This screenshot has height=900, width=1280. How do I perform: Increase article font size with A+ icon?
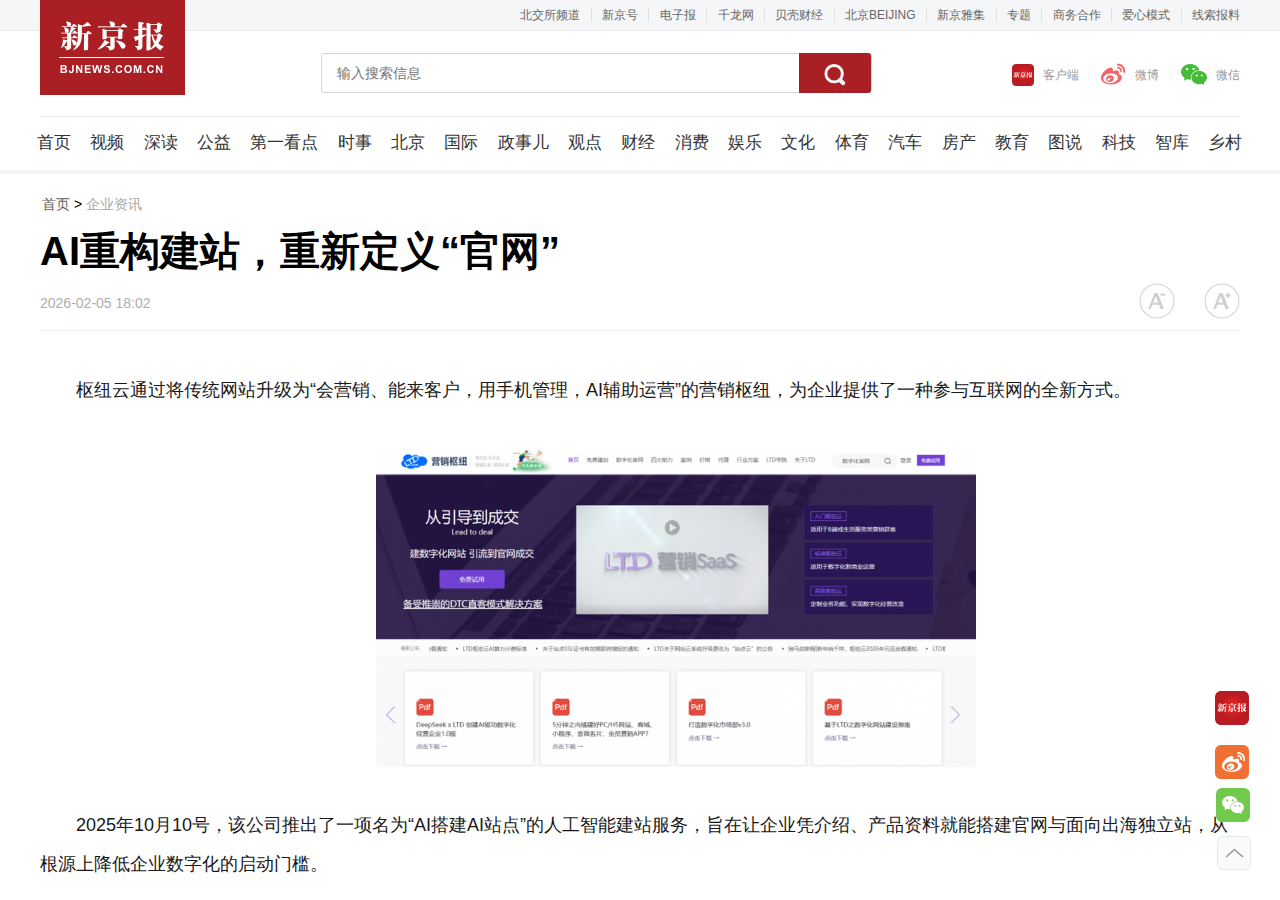[x=1222, y=301]
